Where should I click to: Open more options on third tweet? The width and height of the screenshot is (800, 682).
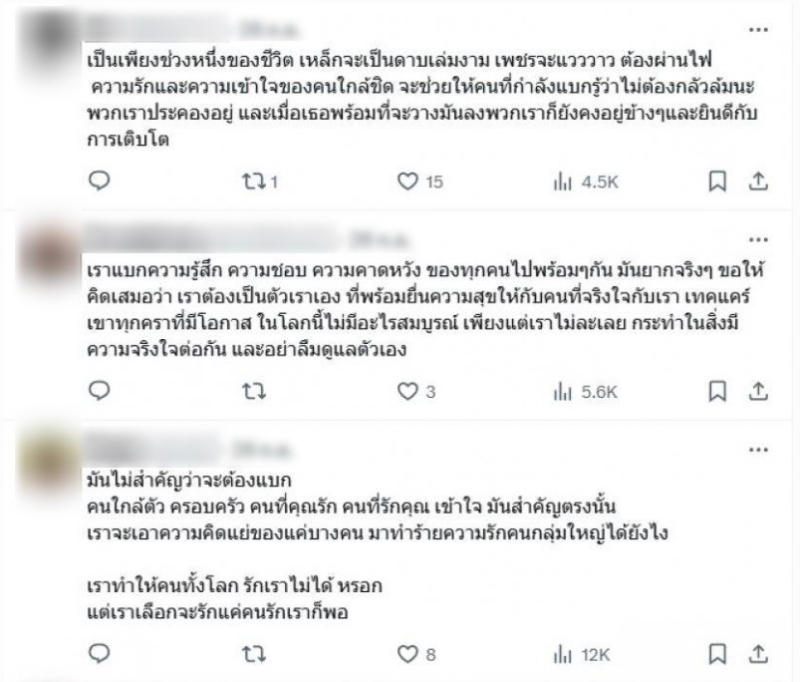point(758,450)
